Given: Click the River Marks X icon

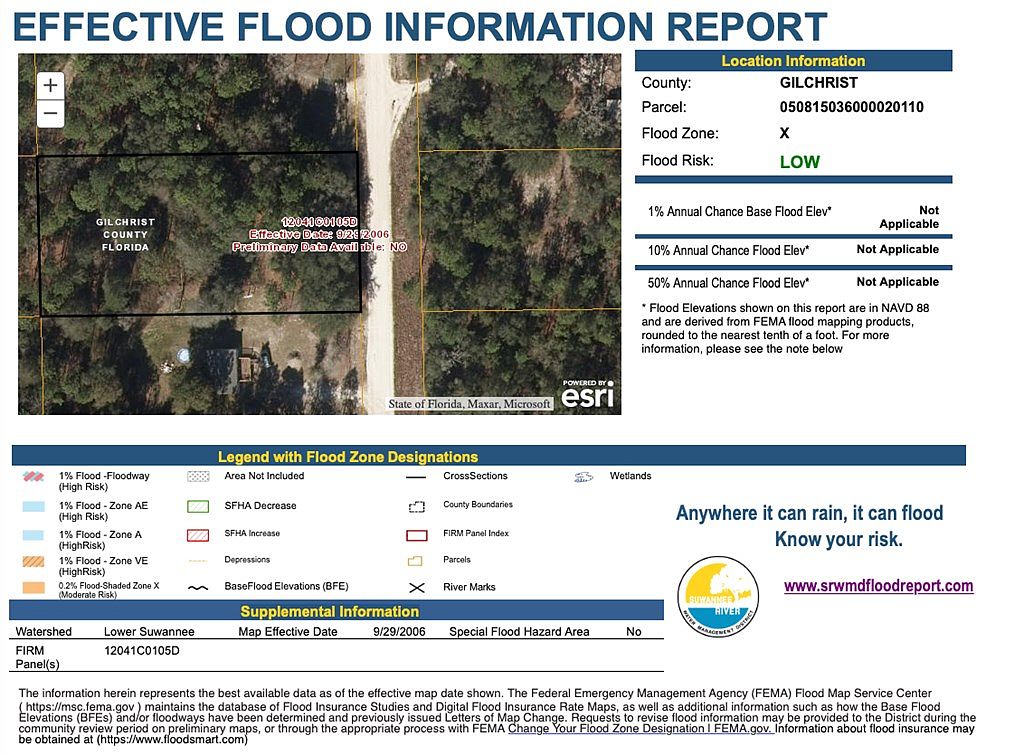Looking at the screenshot, I should [417, 588].
